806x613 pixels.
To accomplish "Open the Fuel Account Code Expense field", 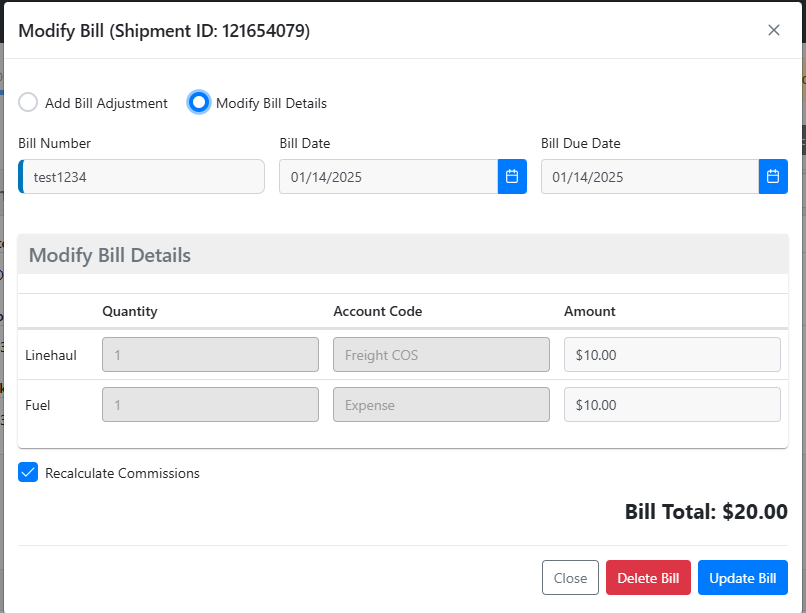I will point(441,405).
